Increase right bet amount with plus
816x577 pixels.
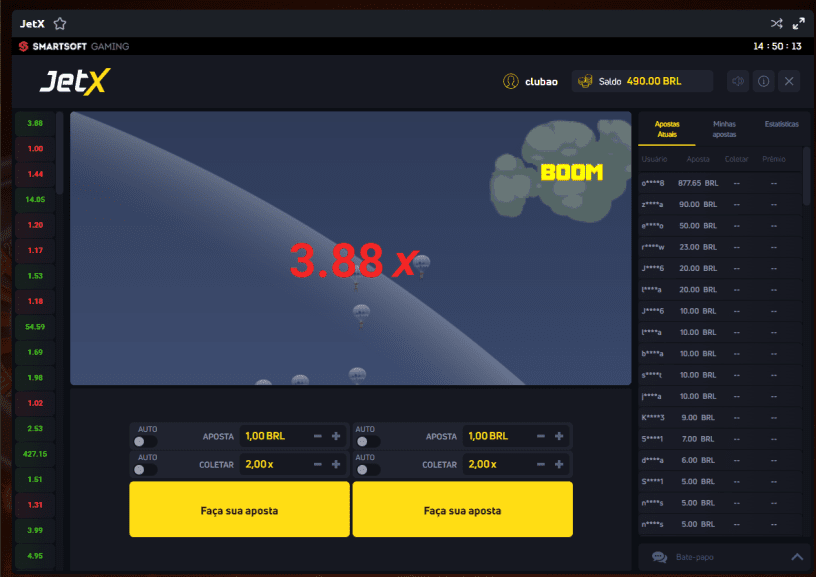(559, 436)
